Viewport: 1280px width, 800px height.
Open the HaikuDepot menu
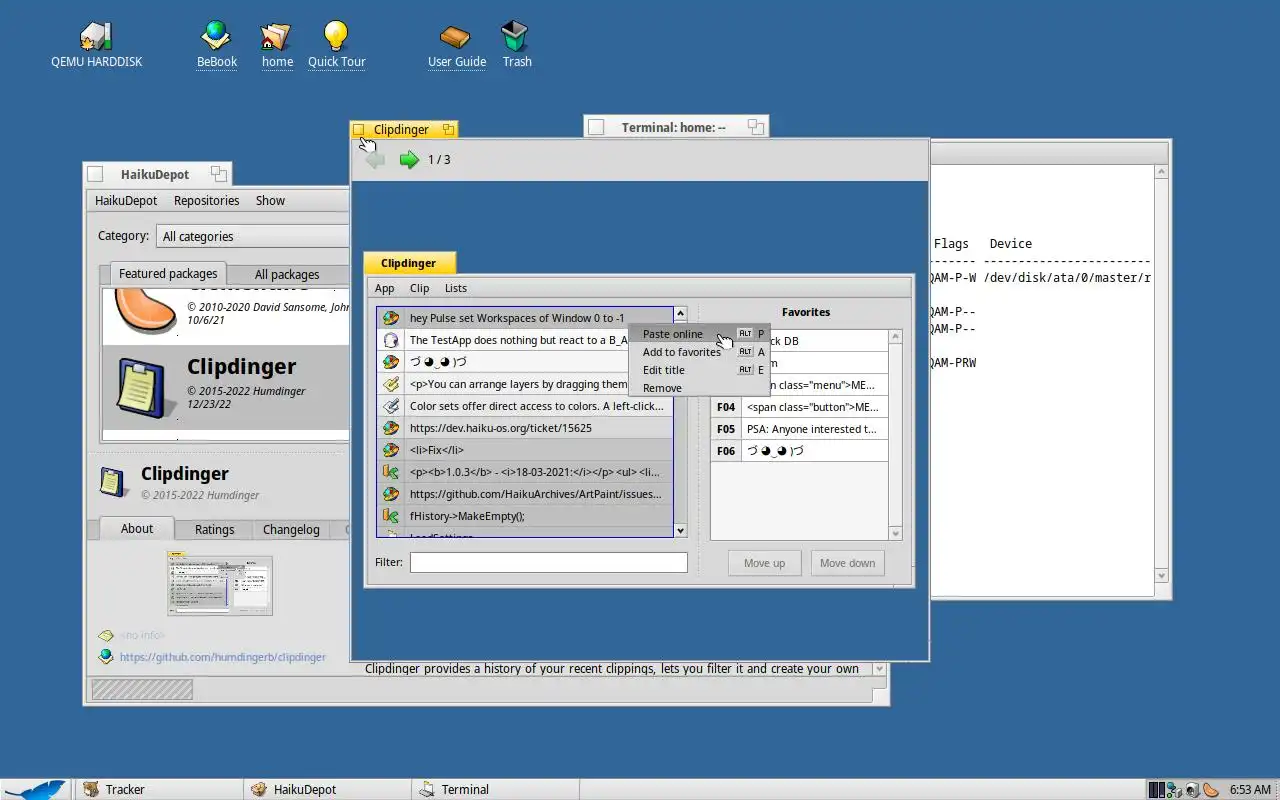126,200
